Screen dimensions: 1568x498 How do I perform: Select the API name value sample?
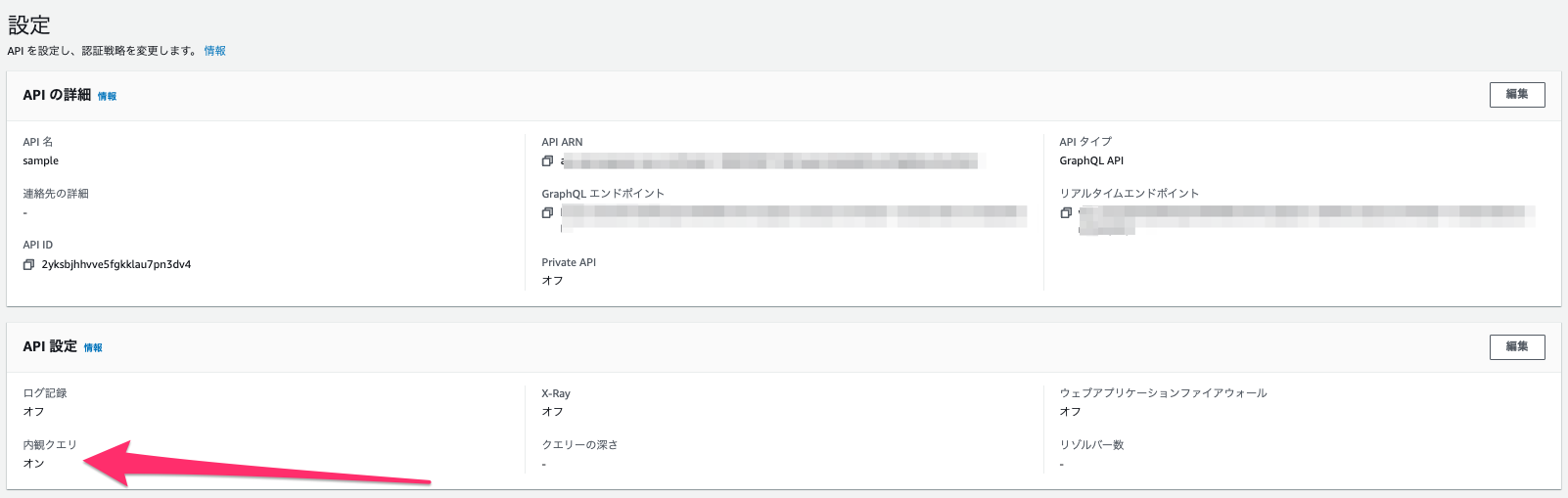click(x=41, y=161)
